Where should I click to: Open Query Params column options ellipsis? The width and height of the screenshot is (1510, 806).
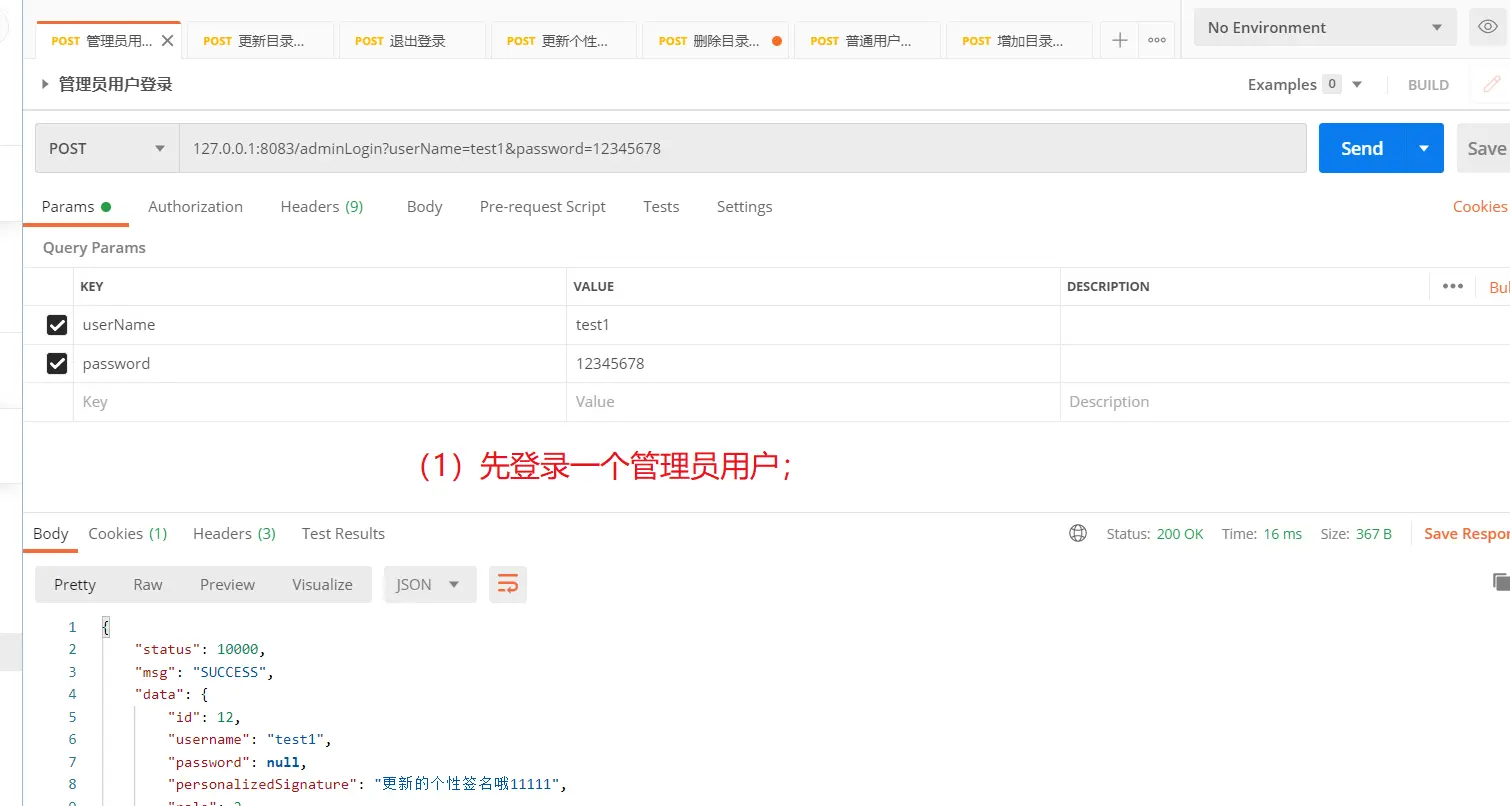click(1453, 287)
